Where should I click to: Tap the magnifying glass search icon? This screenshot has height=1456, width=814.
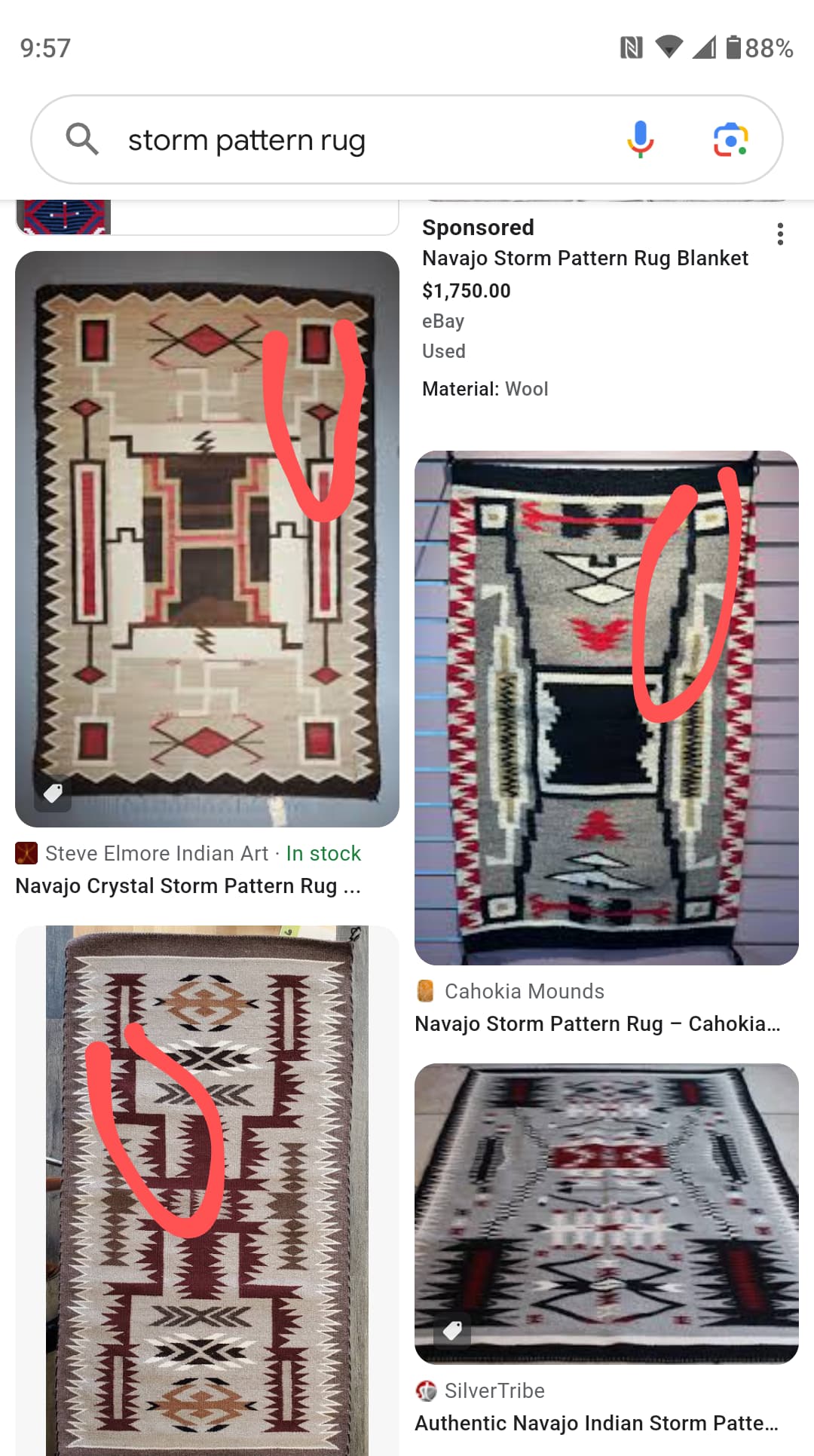pyautogui.click(x=82, y=139)
